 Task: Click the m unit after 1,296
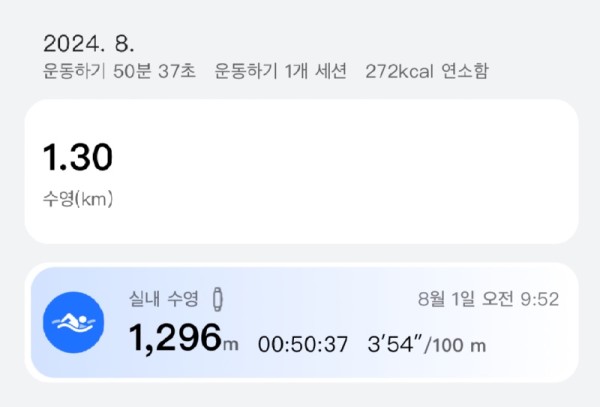[x=231, y=344]
